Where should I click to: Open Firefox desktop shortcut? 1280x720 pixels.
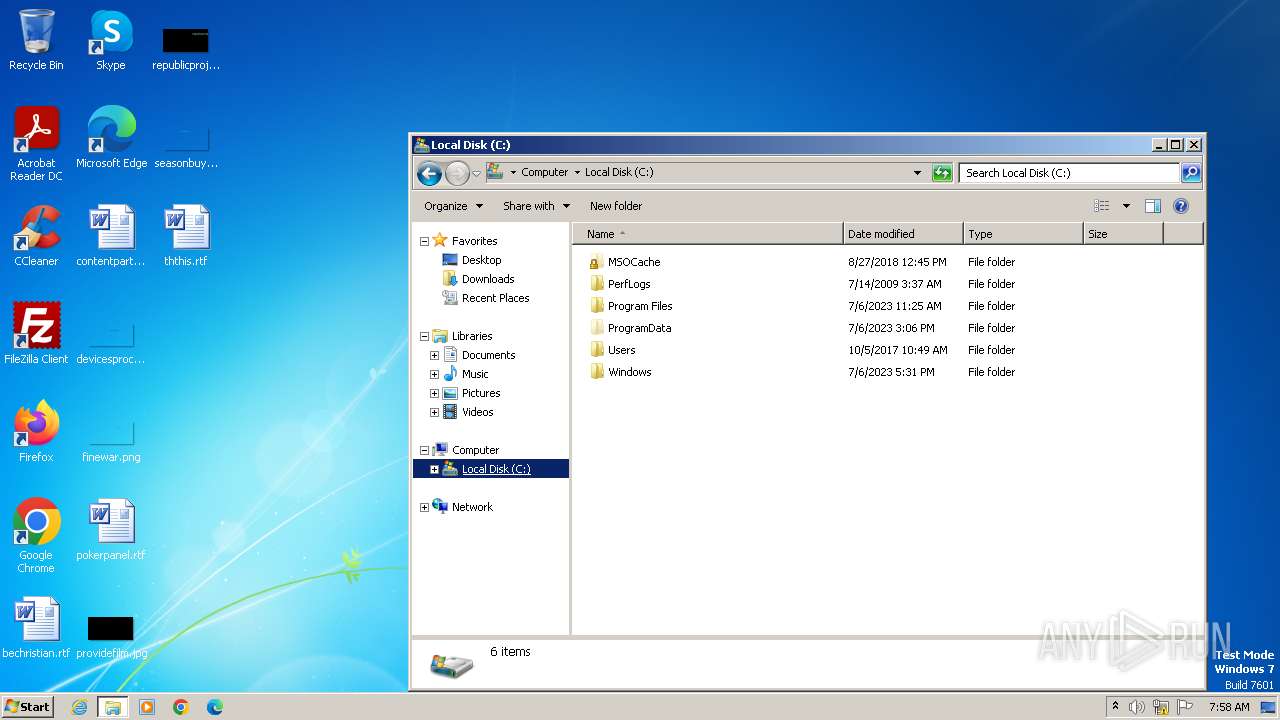[36, 432]
